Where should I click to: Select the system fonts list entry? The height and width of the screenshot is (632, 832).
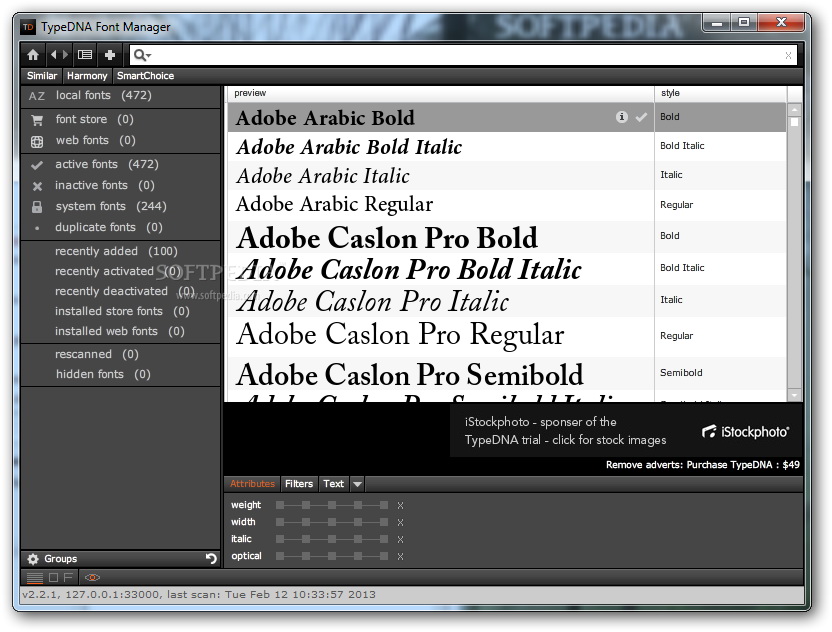coord(90,206)
